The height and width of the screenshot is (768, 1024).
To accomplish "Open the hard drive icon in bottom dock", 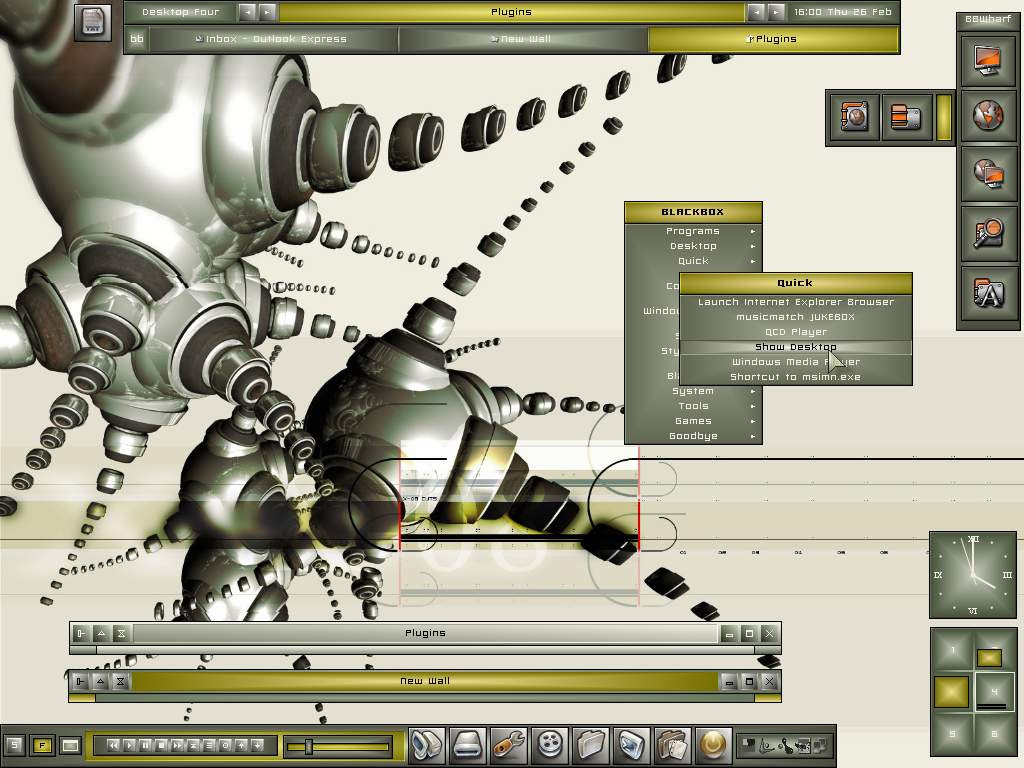I will (468, 745).
